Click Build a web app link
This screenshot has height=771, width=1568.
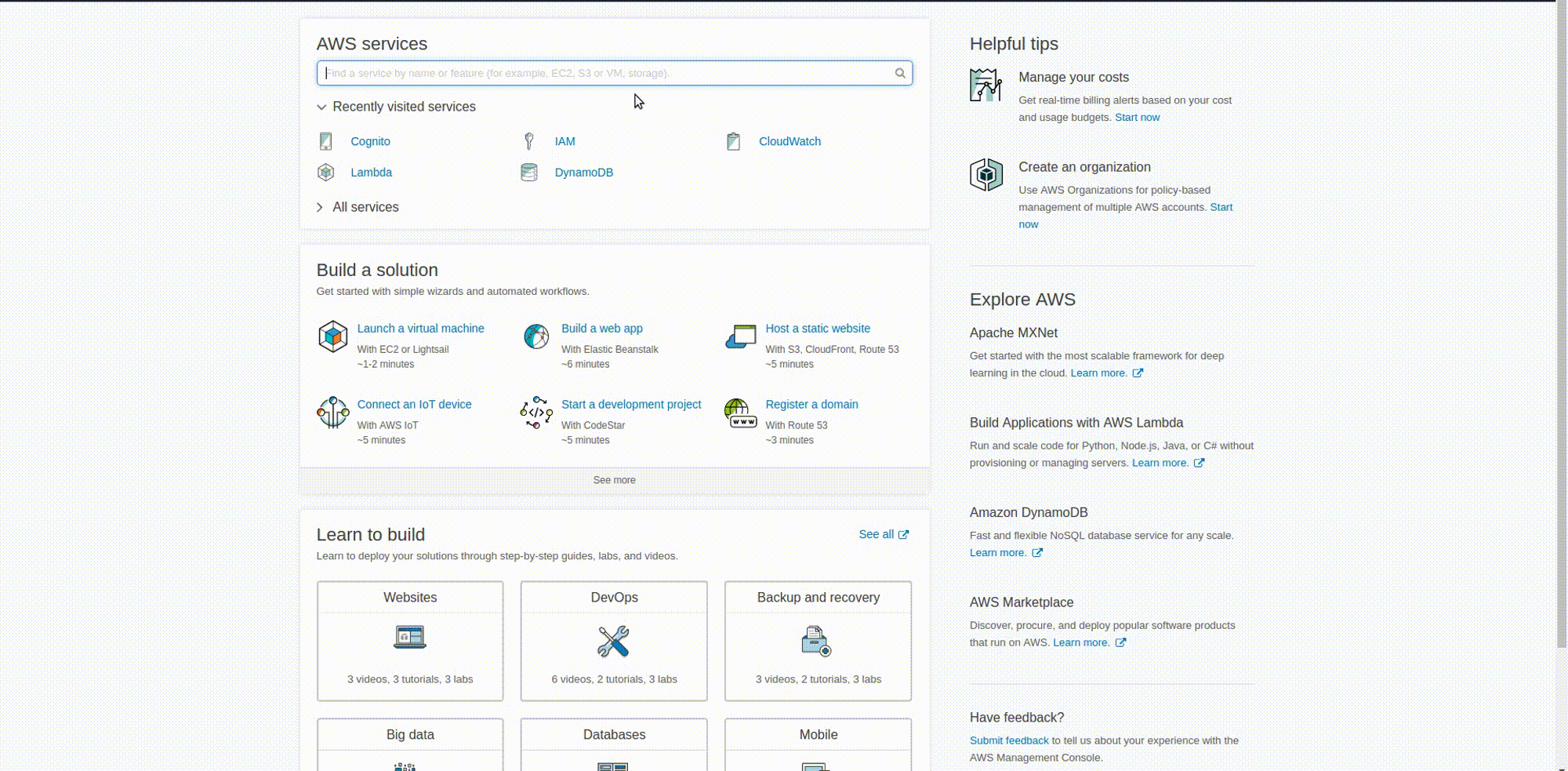601,329
